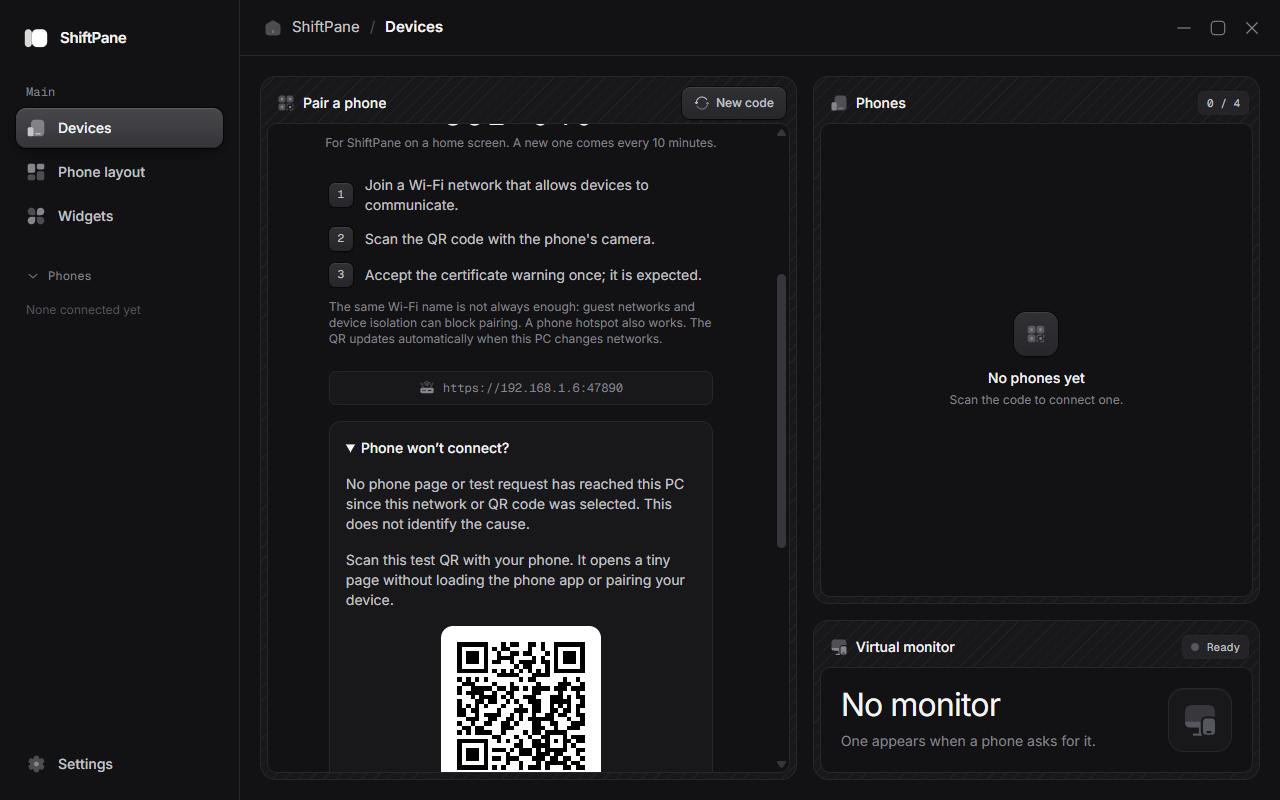Click the step 2 number badge
The height and width of the screenshot is (800, 1280).
click(x=341, y=239)
